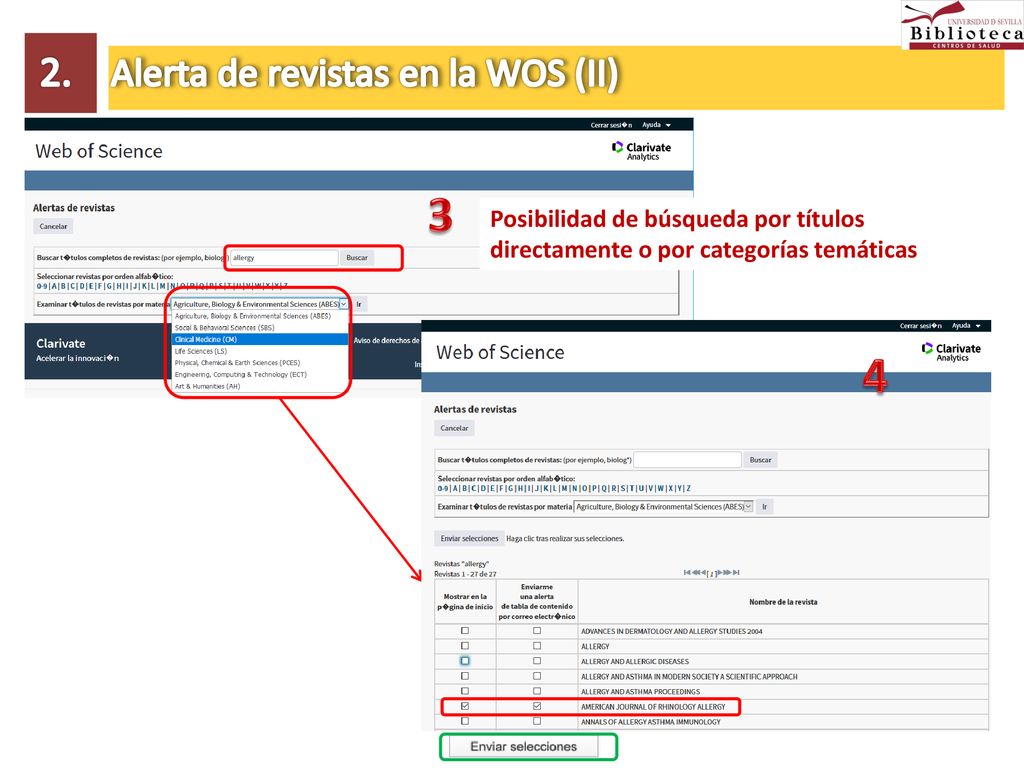
Task: Select Engineering, Computing & Technology (ECT) option
Action: click(x=259, y=375)
